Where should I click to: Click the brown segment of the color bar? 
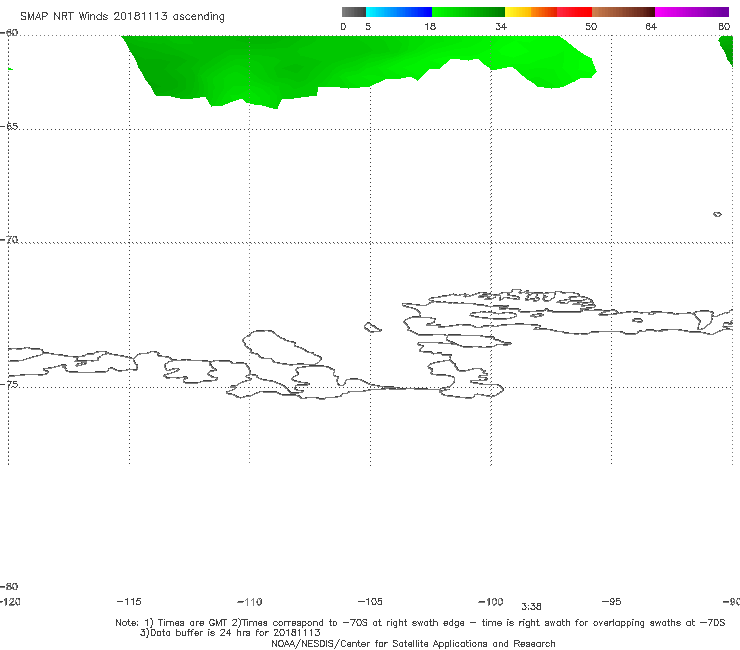623,12
